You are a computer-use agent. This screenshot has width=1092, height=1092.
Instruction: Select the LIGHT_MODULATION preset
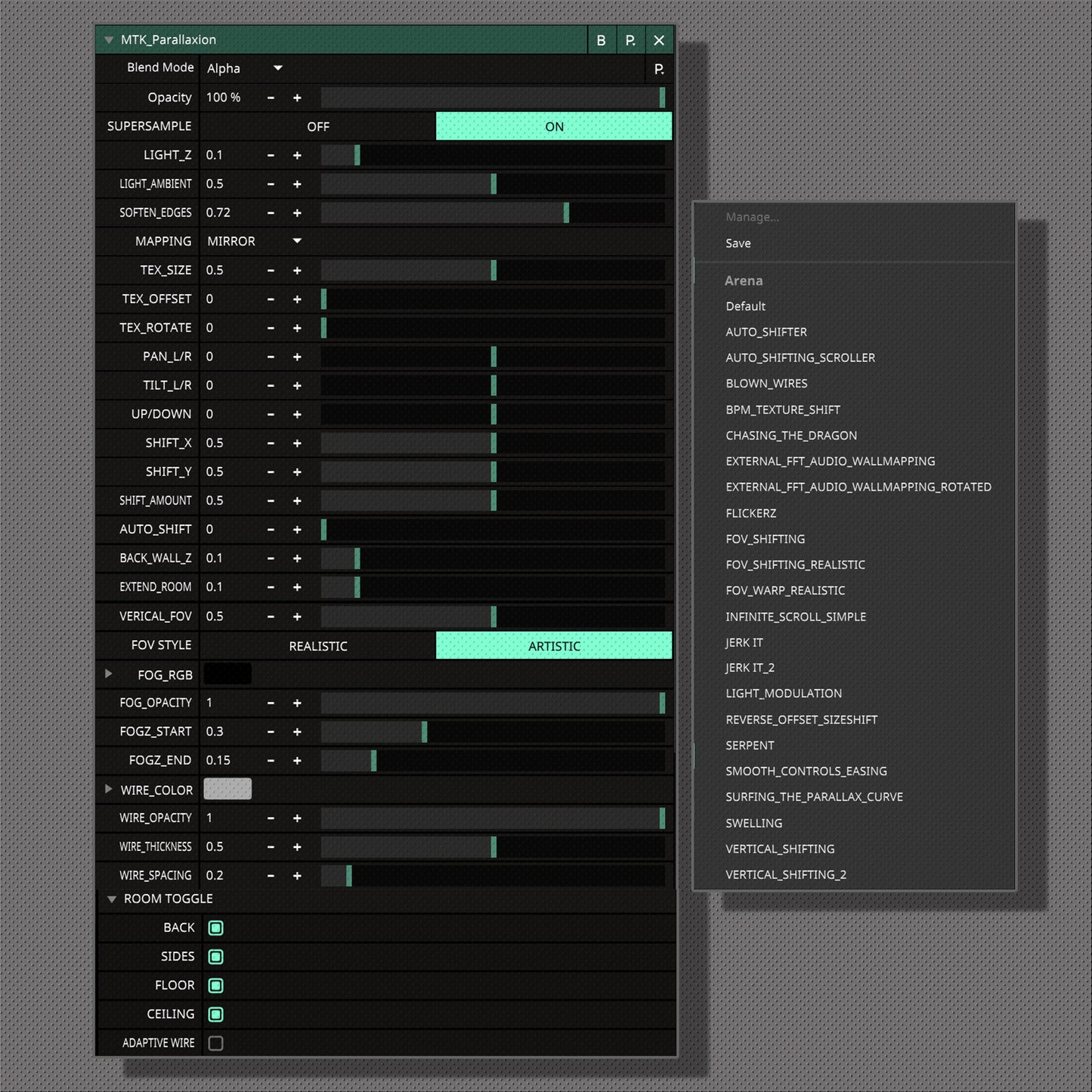tap(784, 693)
